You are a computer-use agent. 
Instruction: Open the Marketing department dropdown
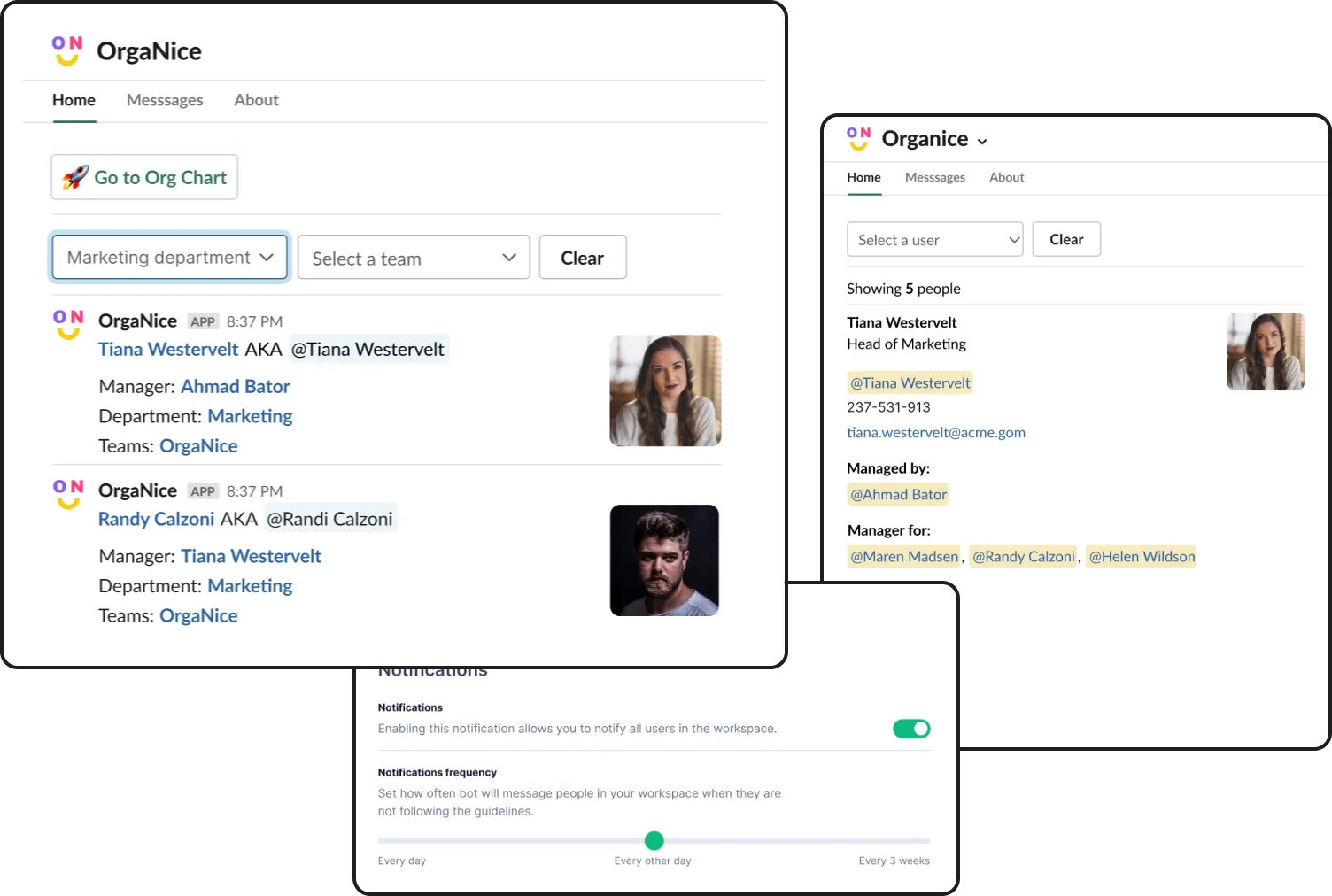click(x=169, y=257)
